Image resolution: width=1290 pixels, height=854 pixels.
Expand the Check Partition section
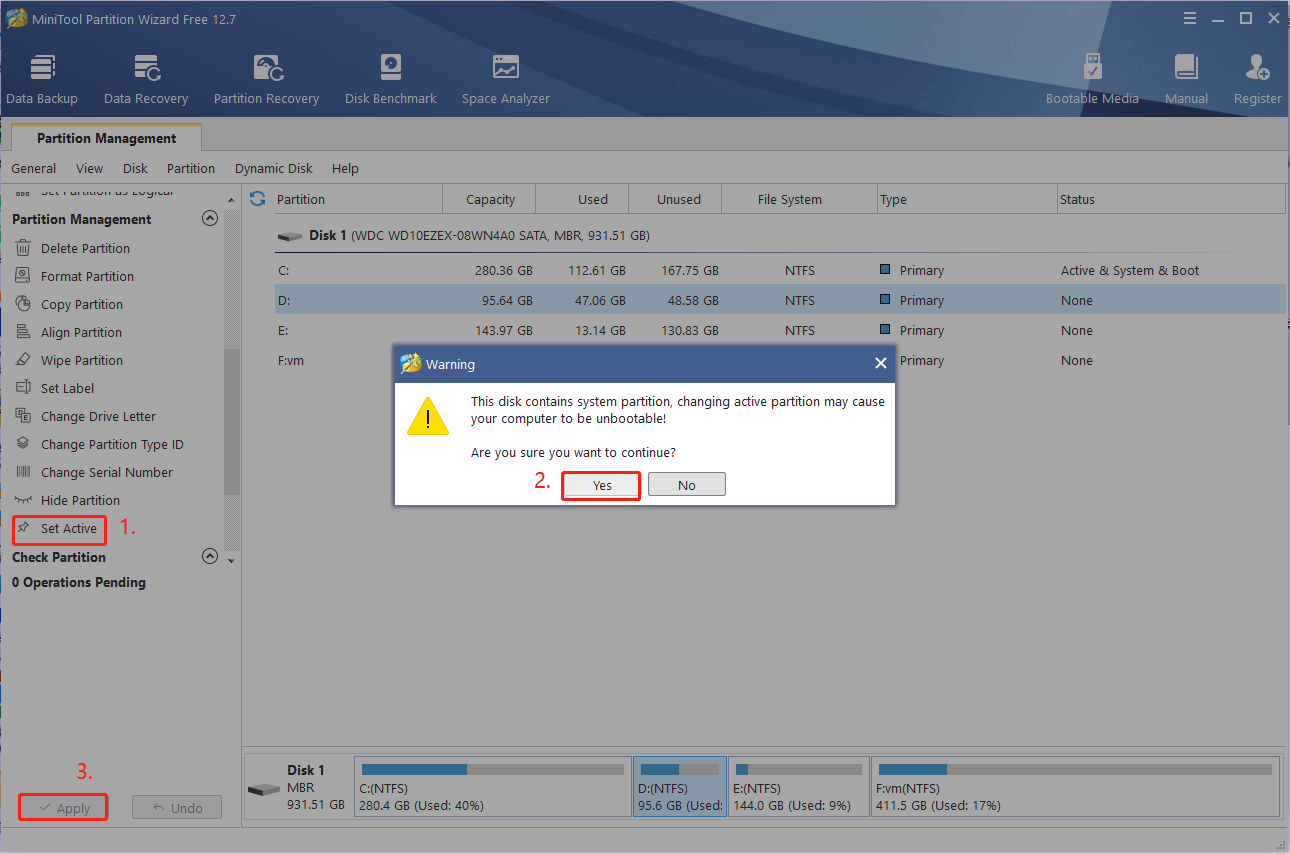(x=210, y=556)
